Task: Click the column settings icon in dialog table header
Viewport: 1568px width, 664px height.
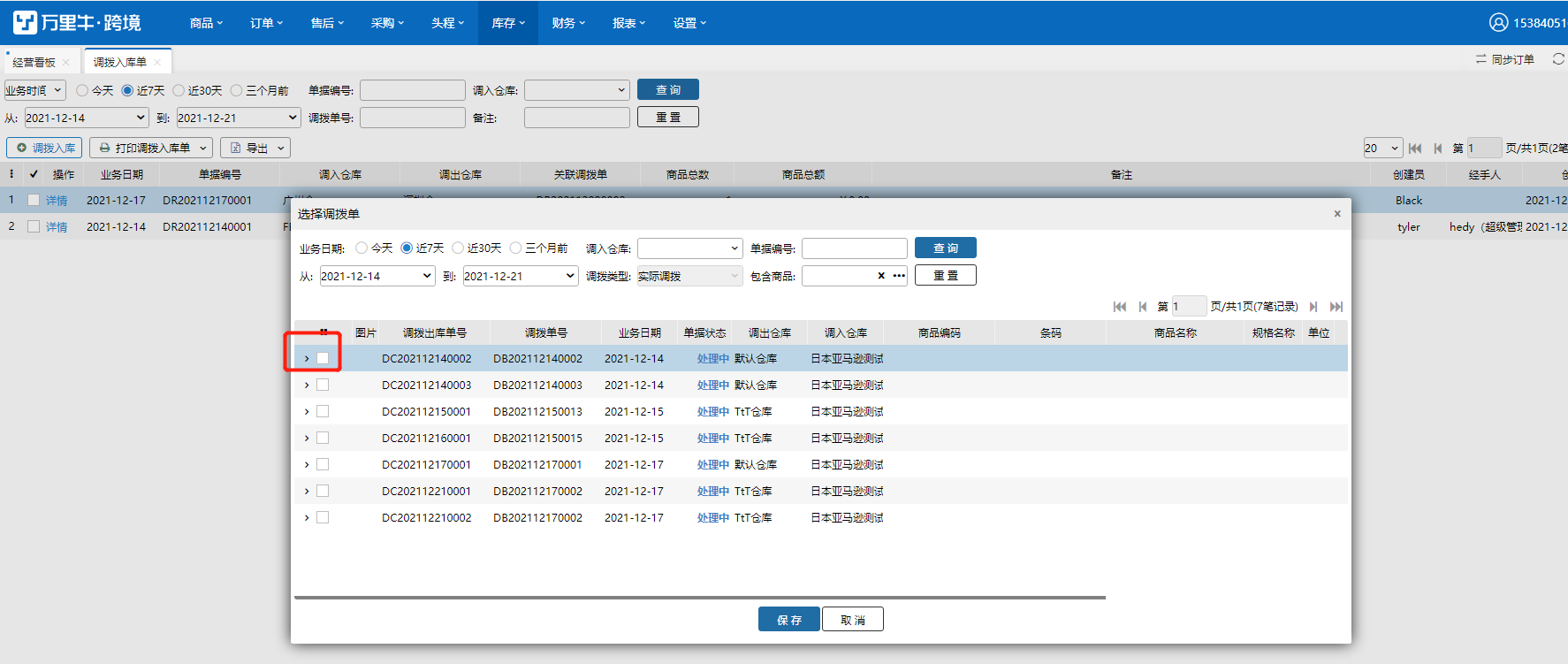Action: (x=323, y=332)
